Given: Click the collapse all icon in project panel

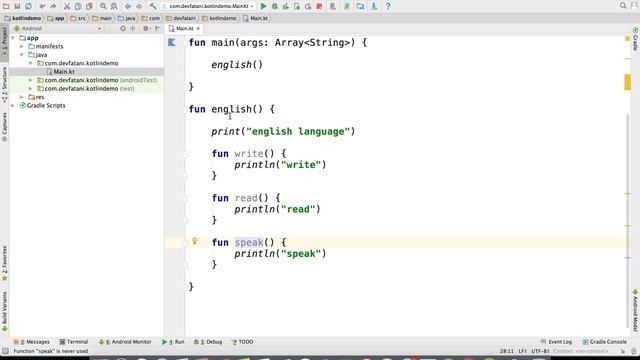Looking at the screenshot, I should tap(133, 29).
